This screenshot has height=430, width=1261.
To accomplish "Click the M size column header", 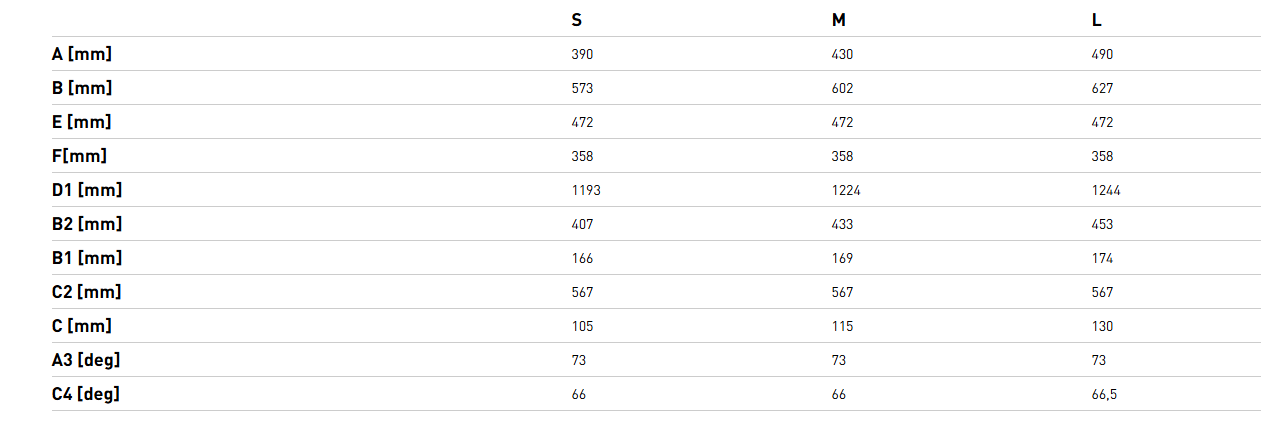I will (838, 20).
